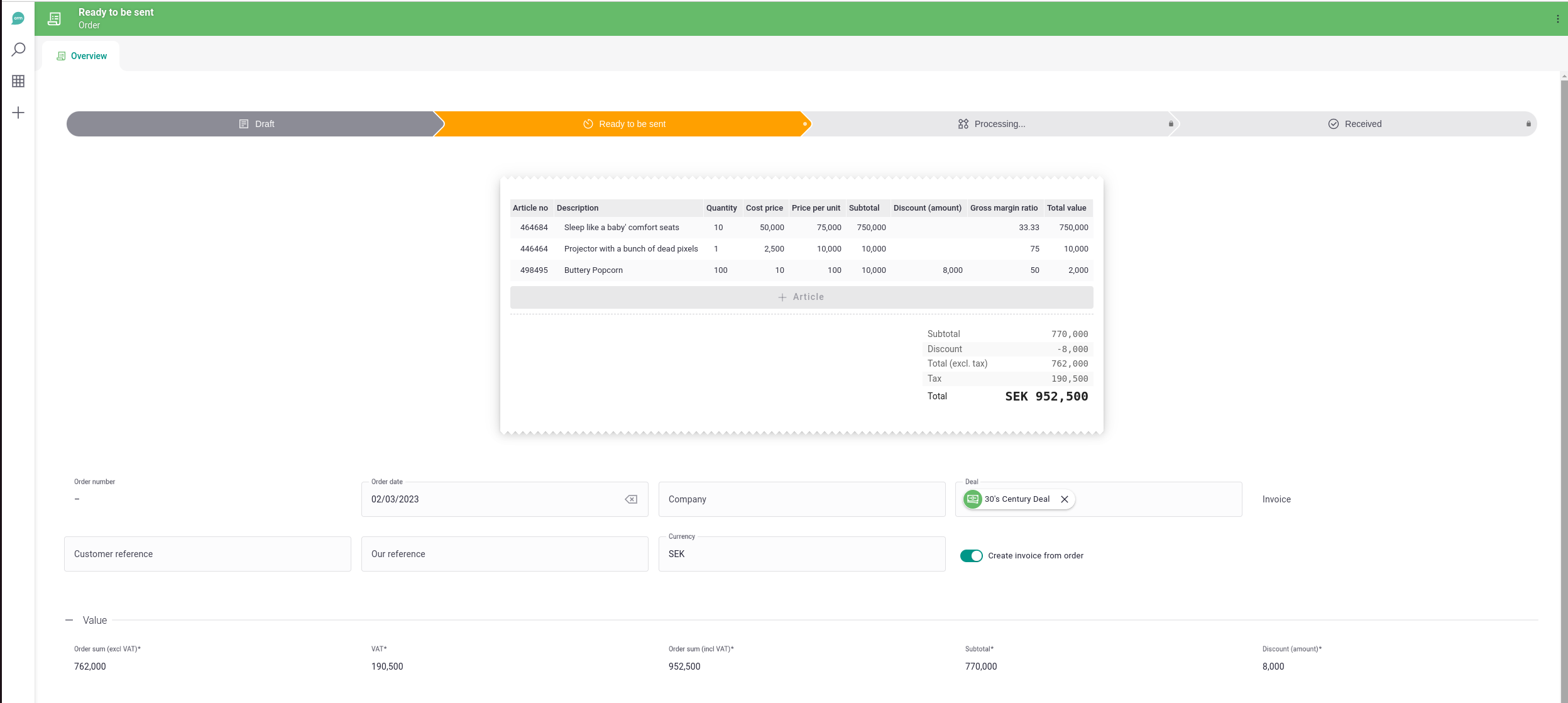This screenshot has height=703, width=1568.
Task: Click the Customer reference input field
Action: (207, 554)
